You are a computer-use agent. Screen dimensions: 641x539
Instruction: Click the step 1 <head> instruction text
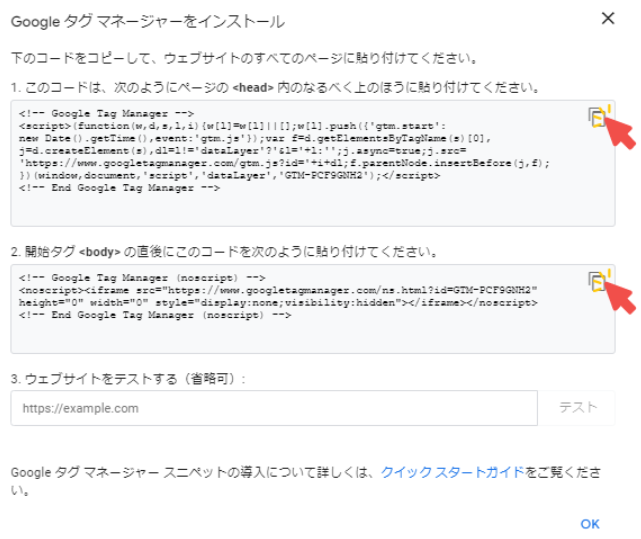[x=276, y=88]
